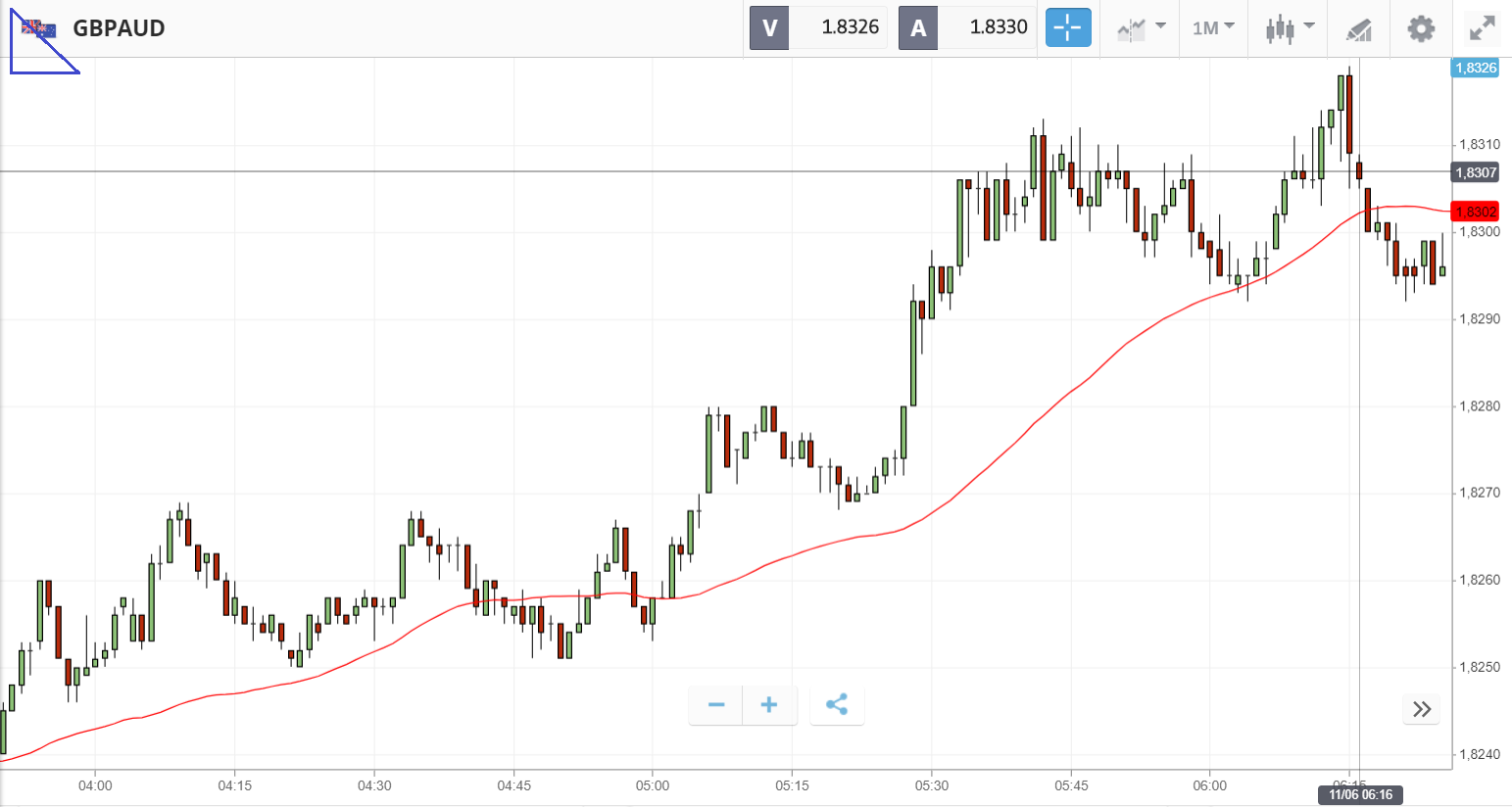Zoom out the chart with minus
Image resolution: width=1512 pixels, height=807 pixels.
pos(716,705)
